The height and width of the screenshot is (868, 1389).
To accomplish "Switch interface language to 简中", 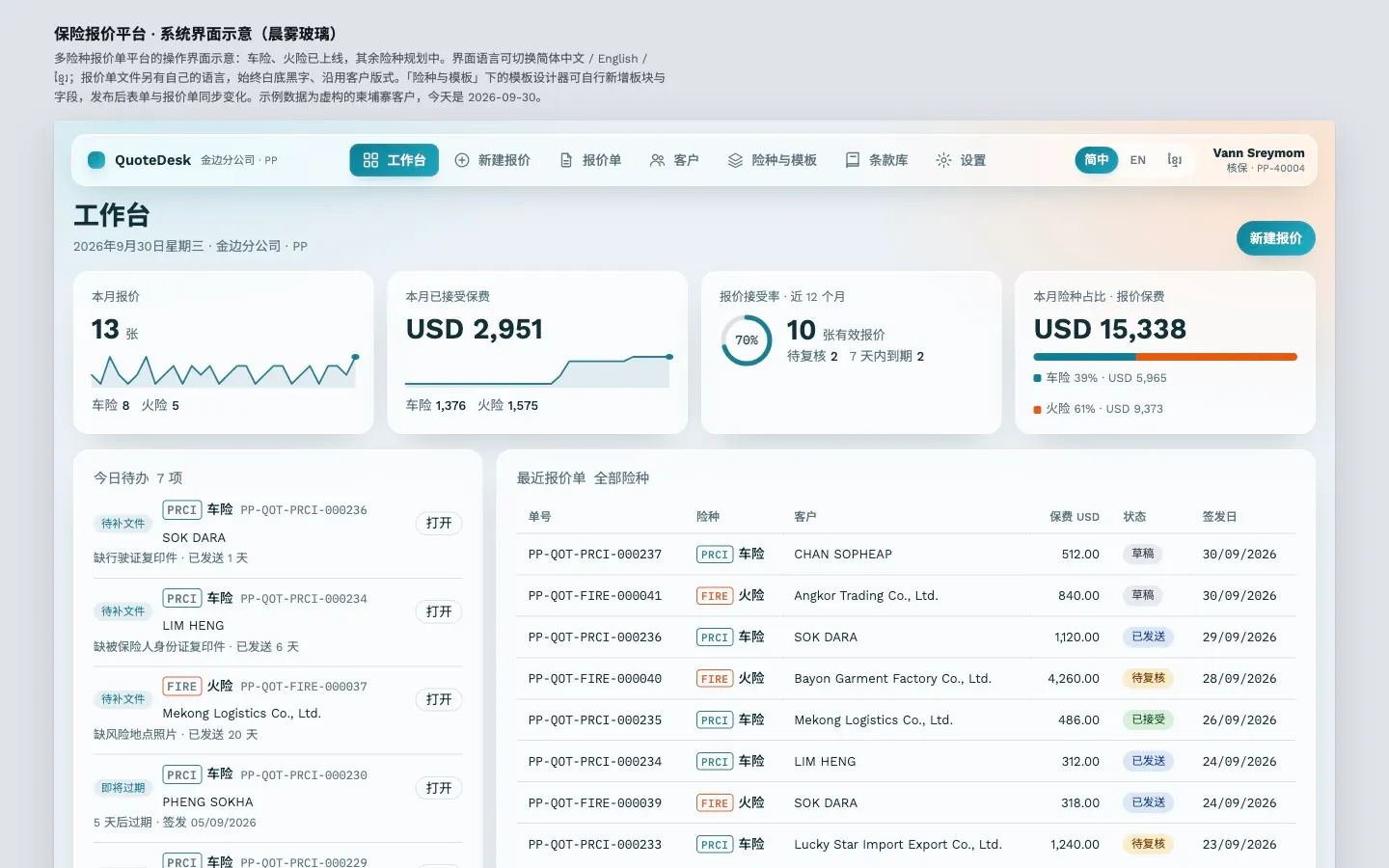I will pyautogui.click(x=1097, y=160).
